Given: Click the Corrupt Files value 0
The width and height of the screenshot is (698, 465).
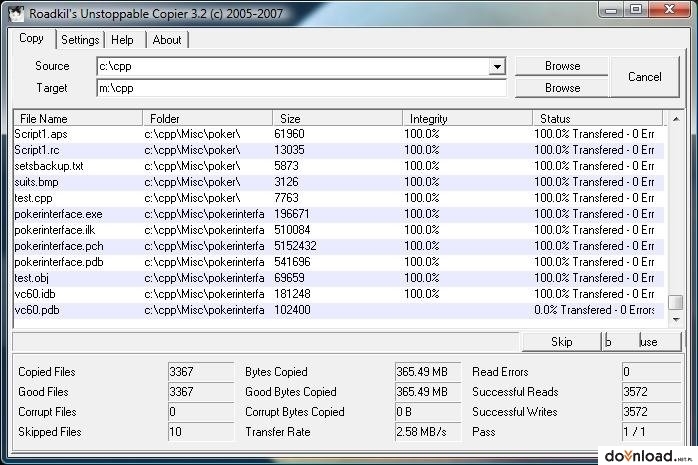Looking at the screenshot, I should 201,412.
